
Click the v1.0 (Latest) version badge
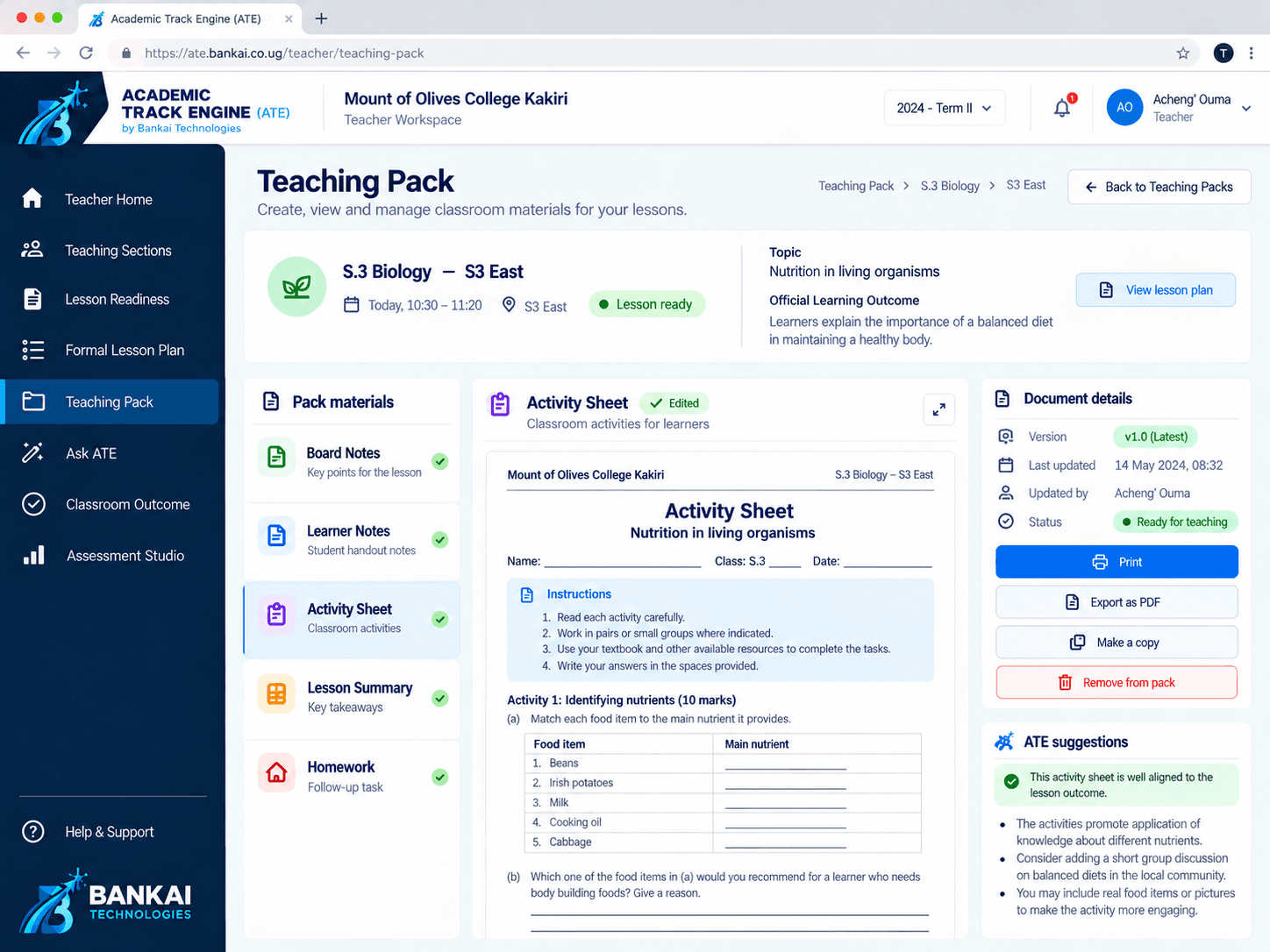click(1156, 437)
